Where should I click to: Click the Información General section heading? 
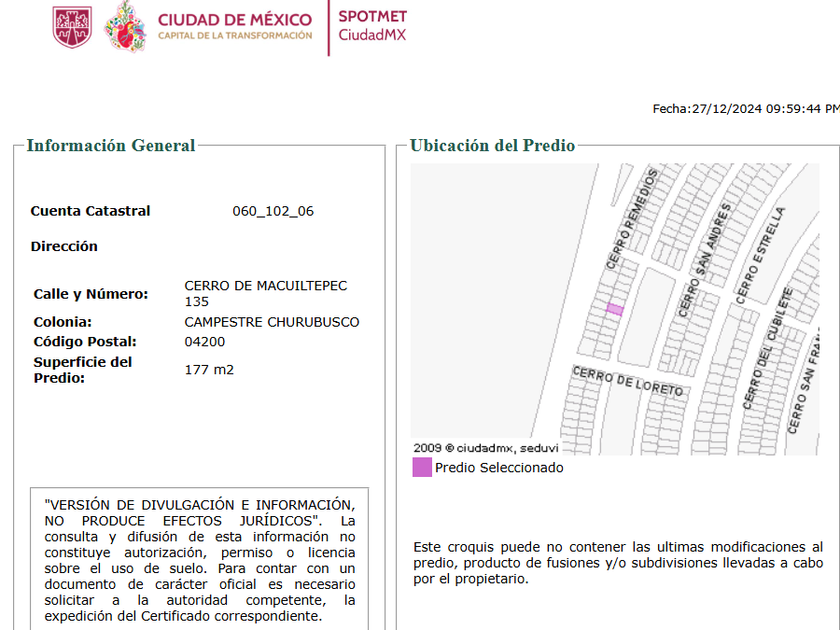[111, 146]
